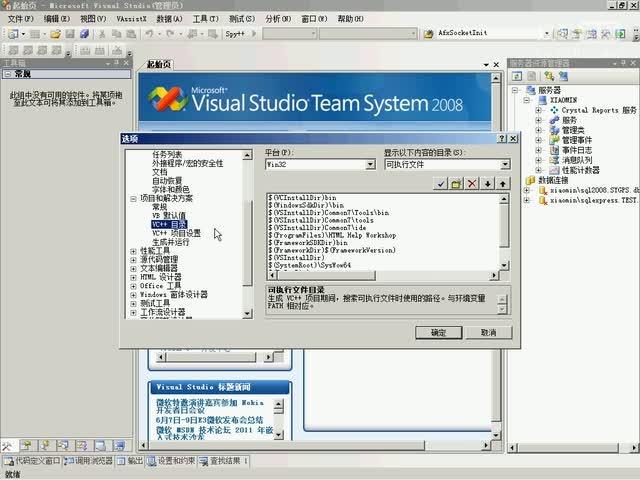Open the Output tab at bottom
The width and height of the screenshot is (640, 480).
[x=130, y=461]
